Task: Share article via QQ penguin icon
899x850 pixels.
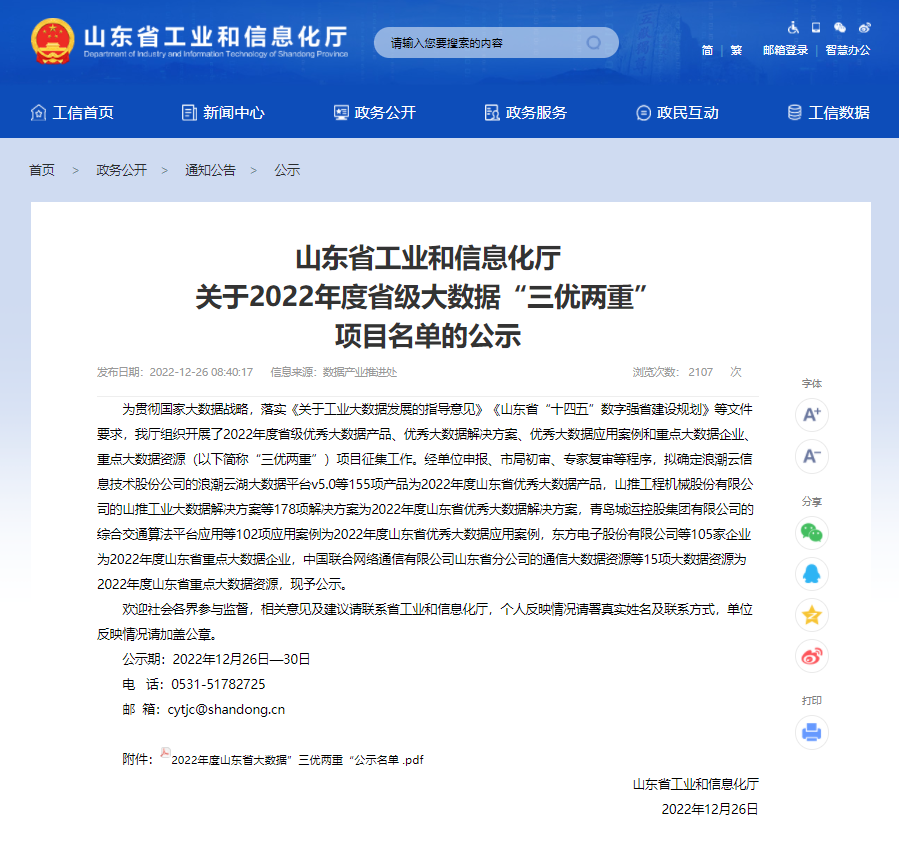Action: click(x=812, y=574)
